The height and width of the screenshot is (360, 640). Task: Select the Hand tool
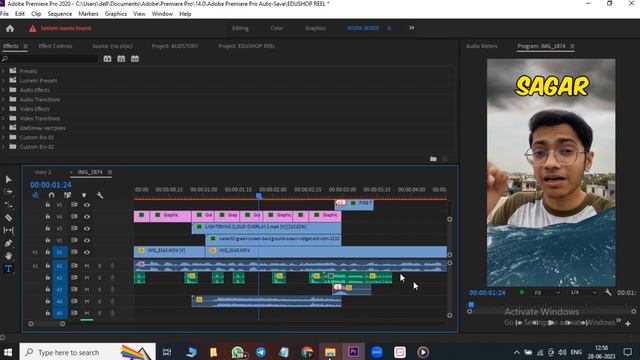9,256
